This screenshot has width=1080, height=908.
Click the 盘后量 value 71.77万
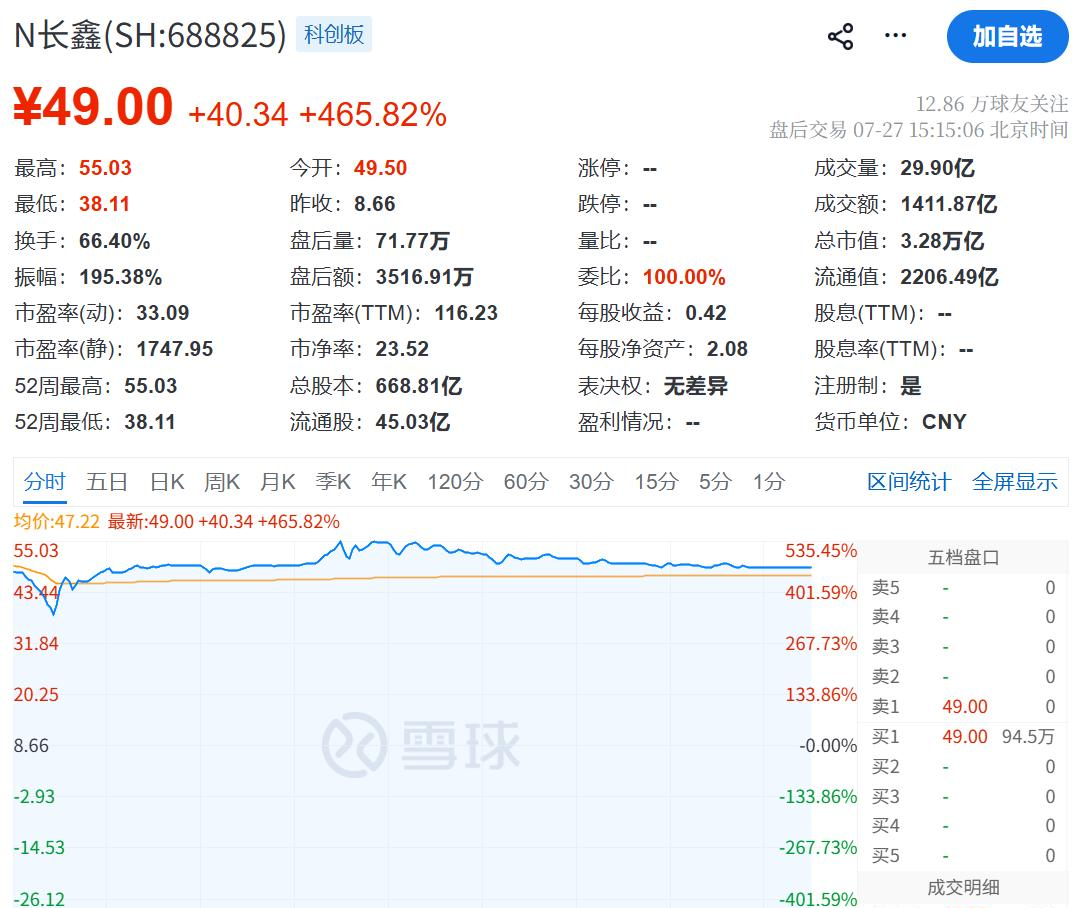[x=413, y=240]
